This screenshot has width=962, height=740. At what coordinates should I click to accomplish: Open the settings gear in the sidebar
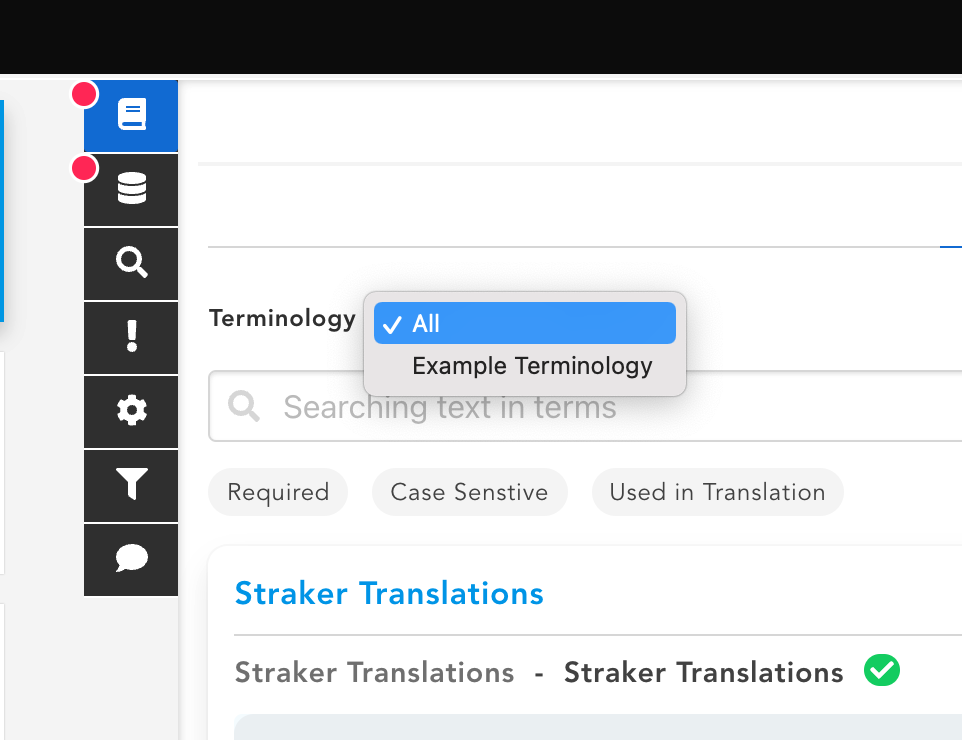pyautogui.click(x=131, y=411)
